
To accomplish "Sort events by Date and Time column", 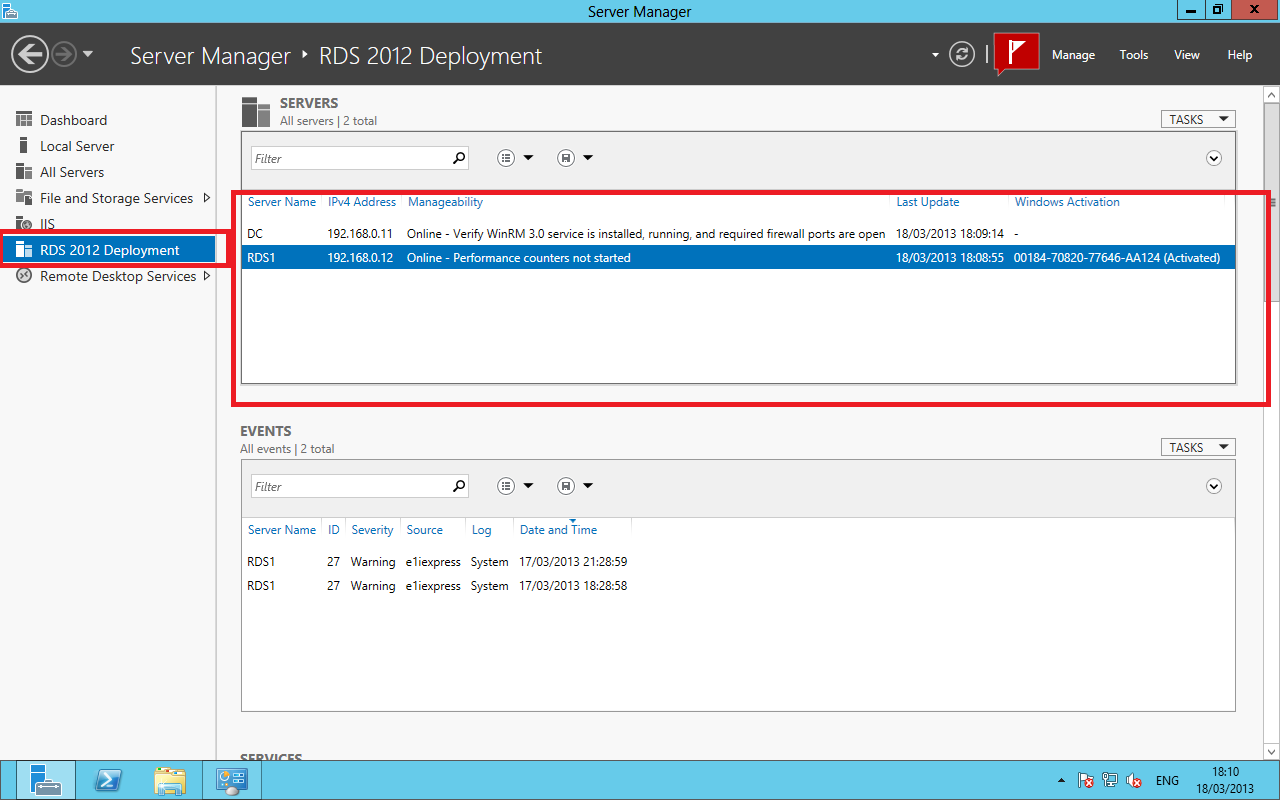I will tap(558, 530).
